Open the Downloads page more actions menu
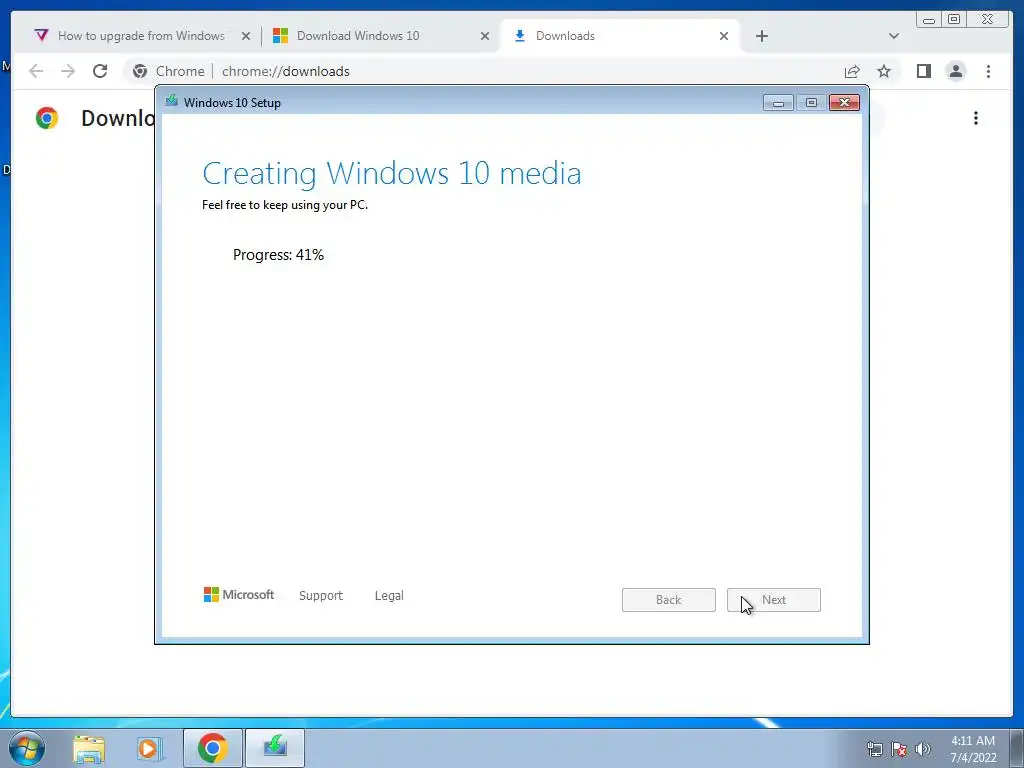The image size is (1024, 768). pos(976,118)
